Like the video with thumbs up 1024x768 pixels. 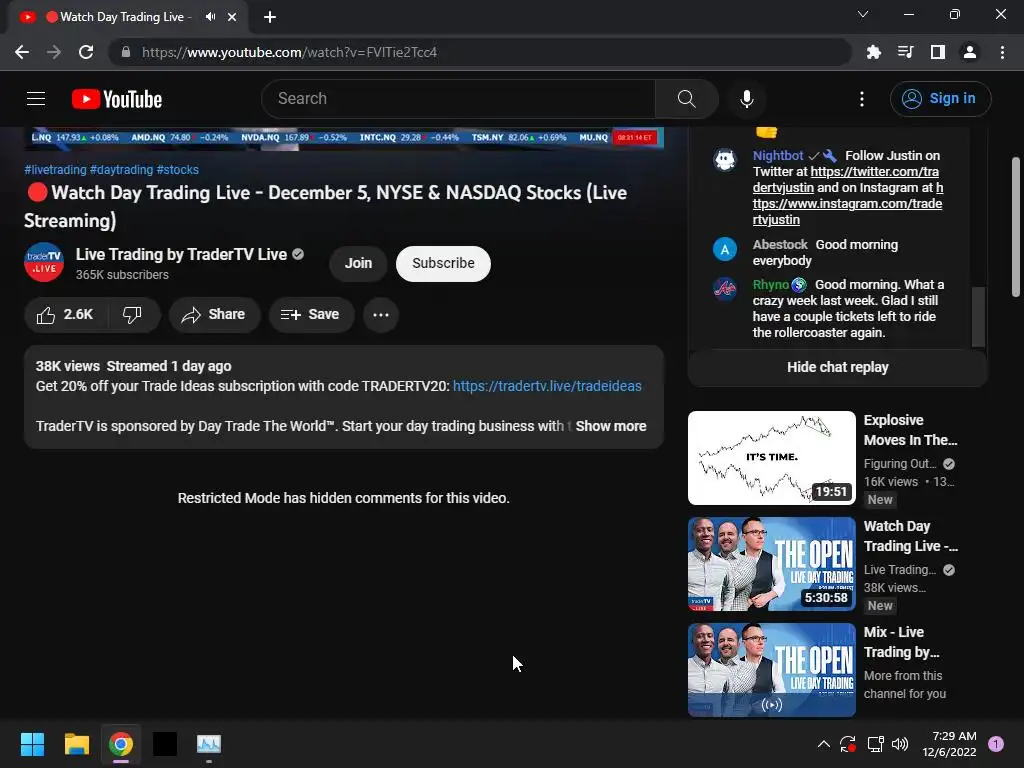[65, 315]
